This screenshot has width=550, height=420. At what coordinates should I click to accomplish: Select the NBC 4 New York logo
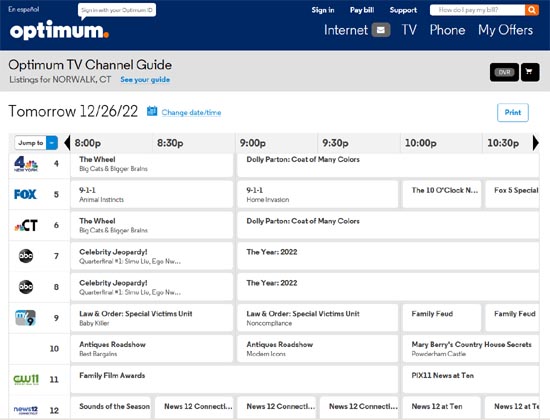coord(26,164)
